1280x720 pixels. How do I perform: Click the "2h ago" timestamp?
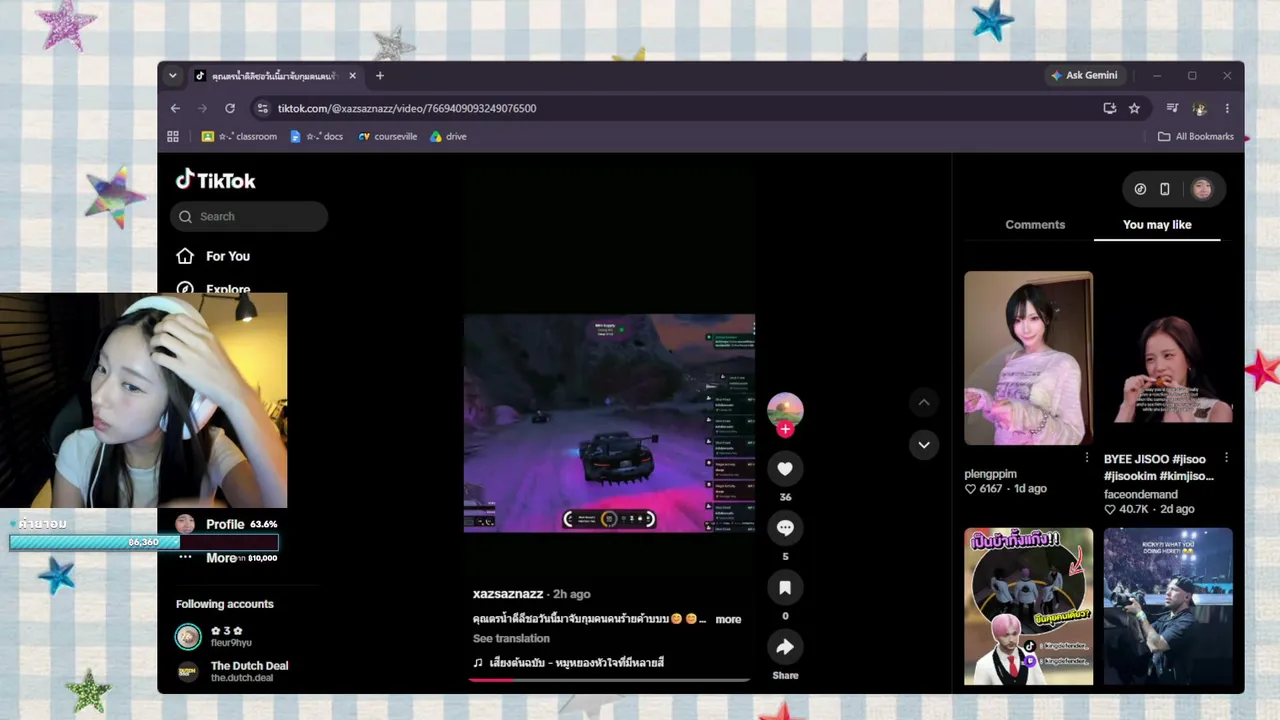(573, 594)
